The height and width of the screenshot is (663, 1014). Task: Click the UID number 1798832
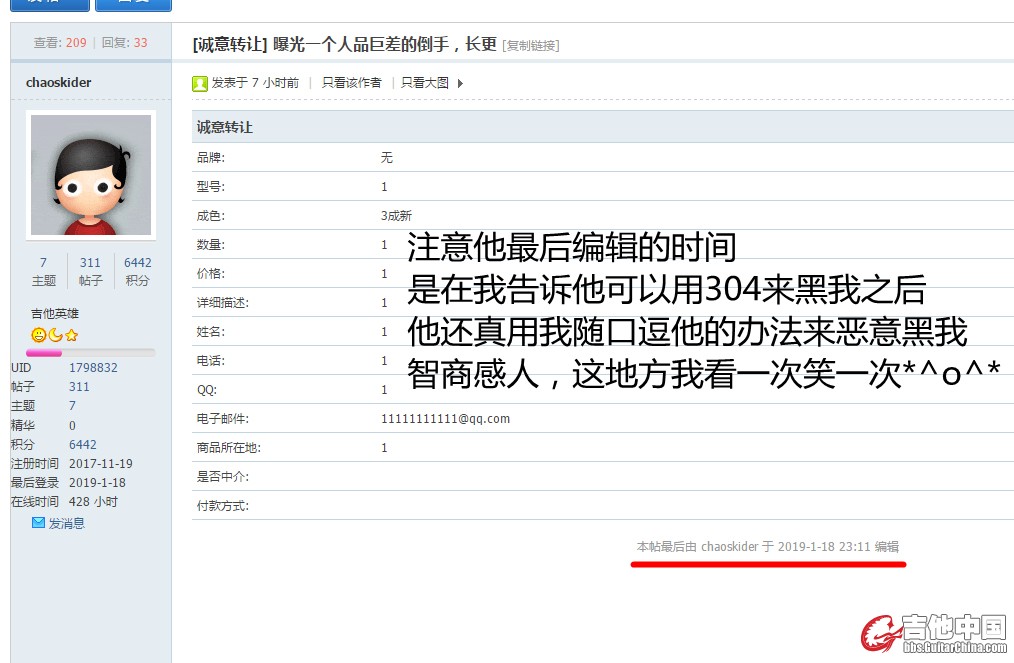(93, 368)
